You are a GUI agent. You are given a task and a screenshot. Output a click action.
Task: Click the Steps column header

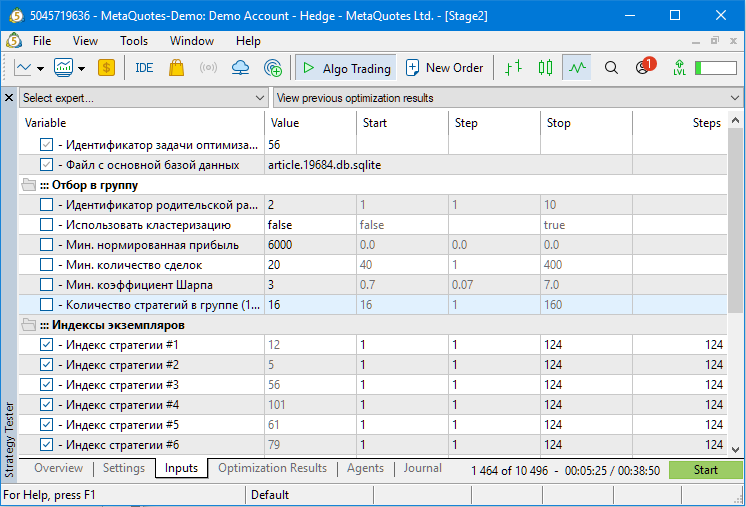point(680,123)
